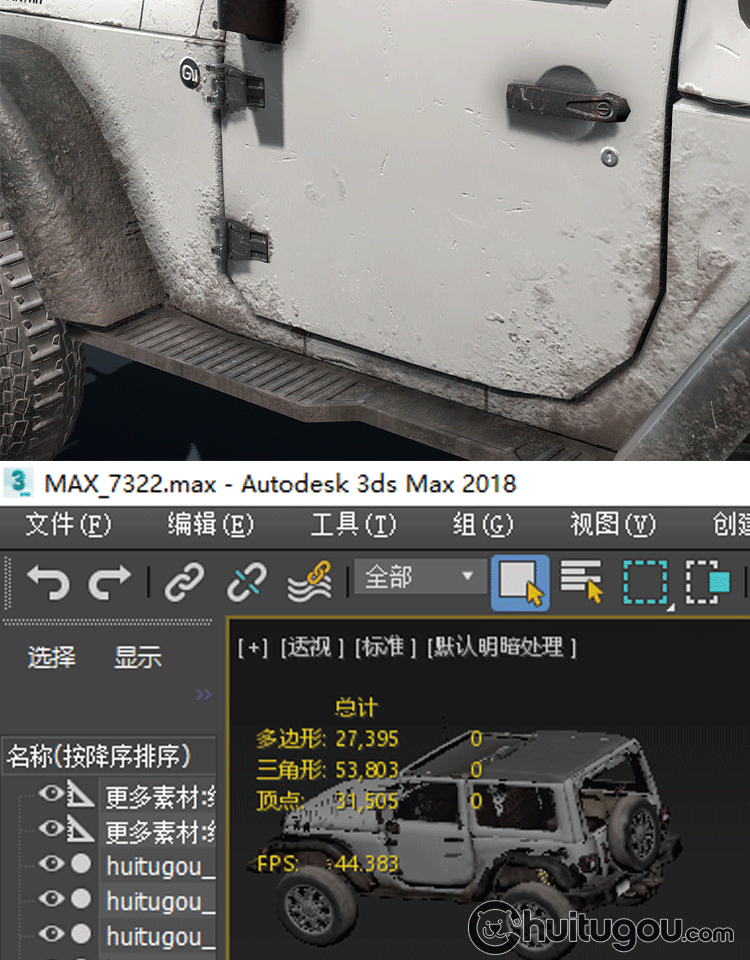Toggle the Window/Crossing selection icon
Viewport: 750px width, 960px height.
tap(708, 582)
